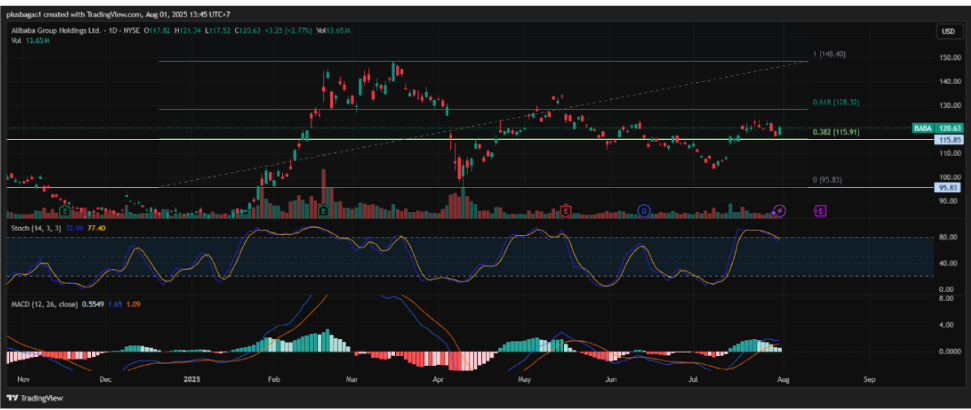Click the purple lightning event marker
The height and width of the screenshot is (410, 971).
click(x=781, y=211)
